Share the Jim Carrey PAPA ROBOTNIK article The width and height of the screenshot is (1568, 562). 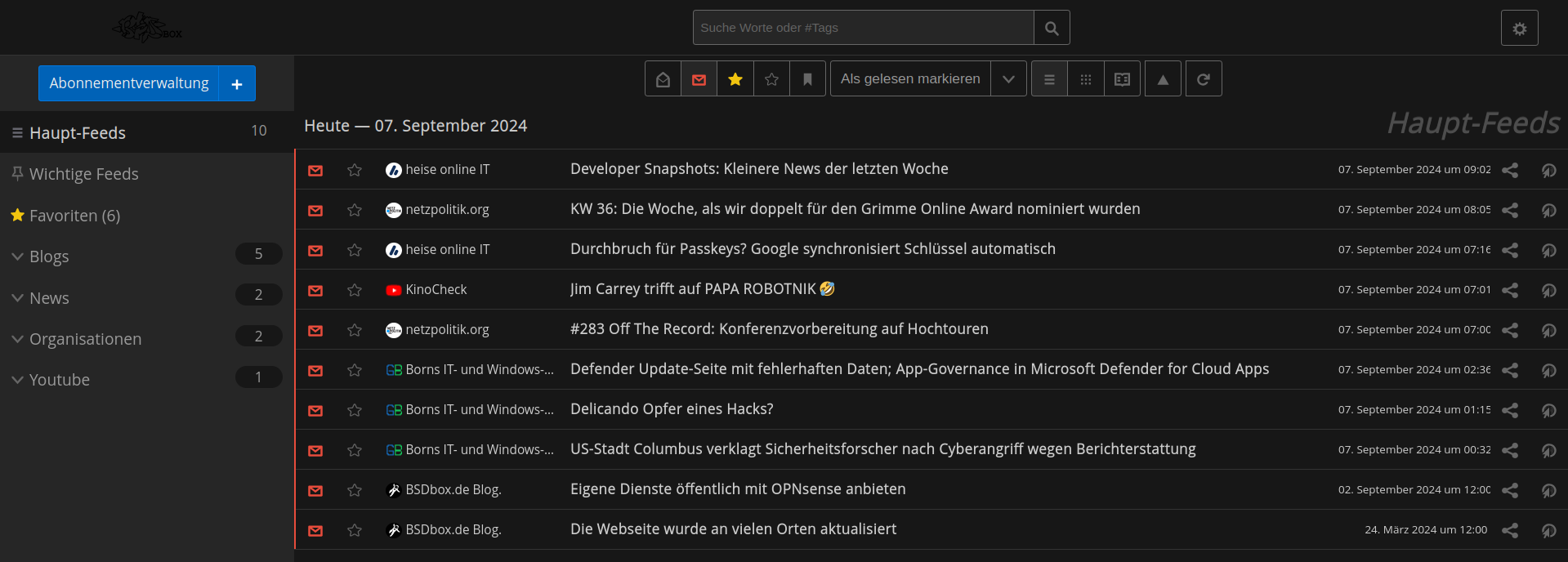(x=1510, y=290)
